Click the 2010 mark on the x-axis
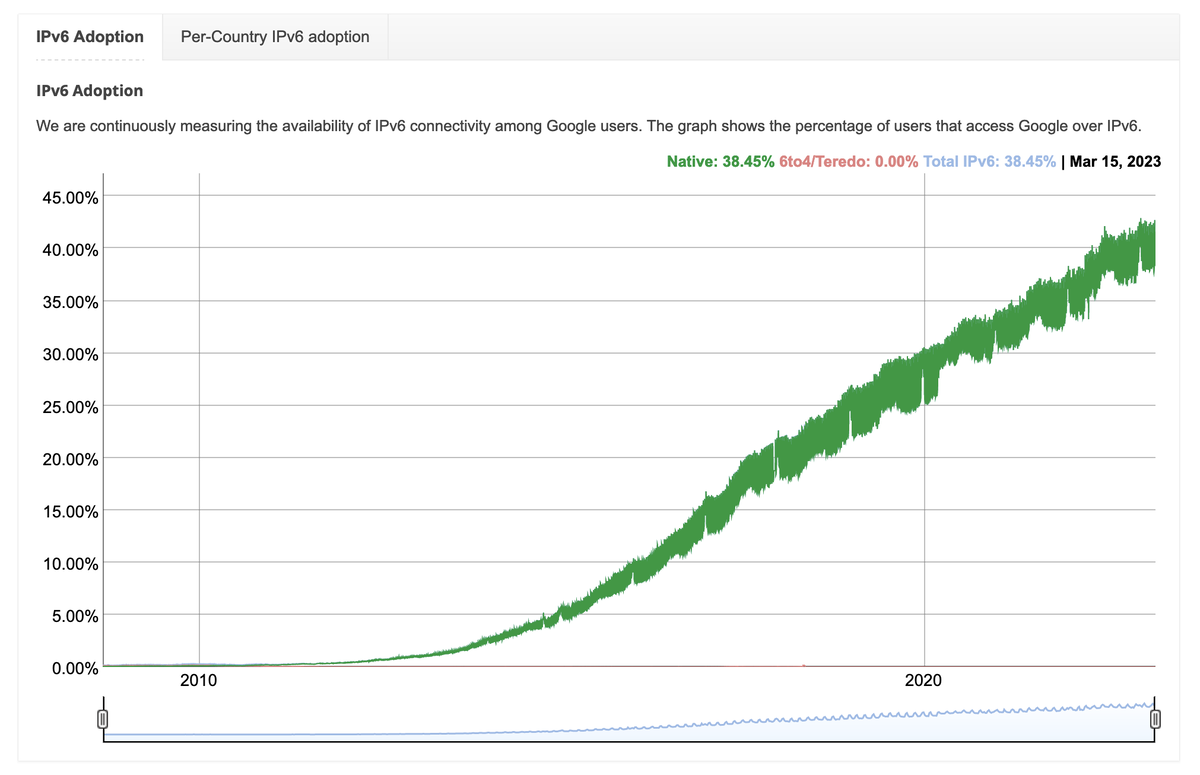 199,680
